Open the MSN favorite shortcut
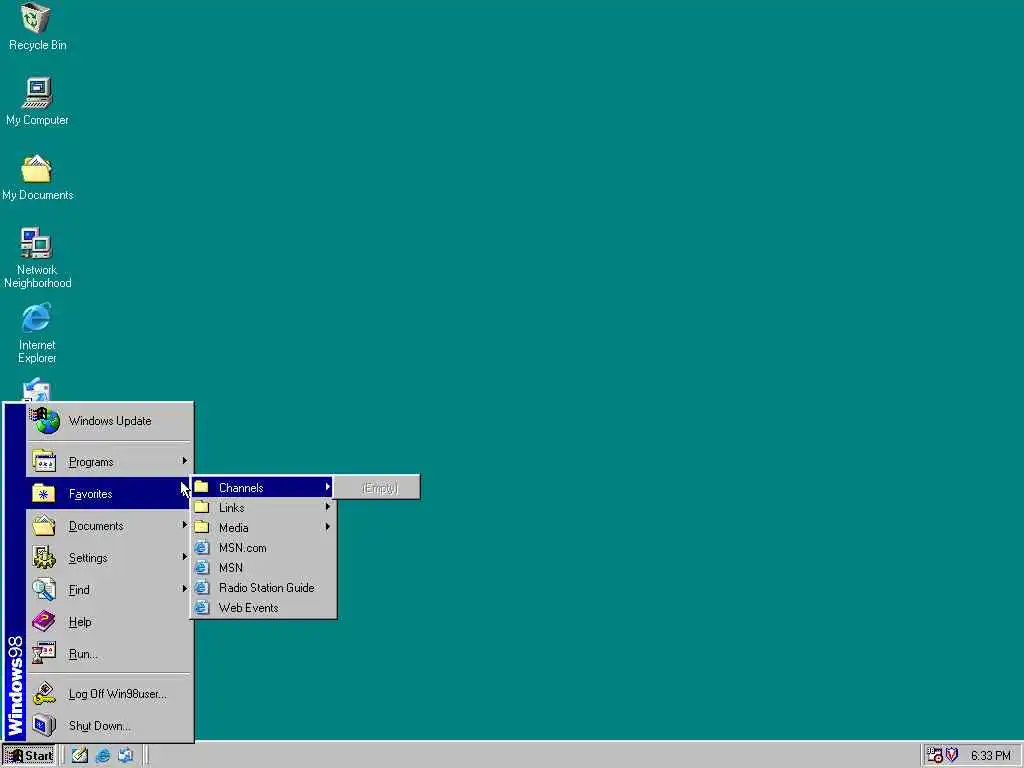The width and height of the screenshot is (1024, 768). [x=263, y=568]
